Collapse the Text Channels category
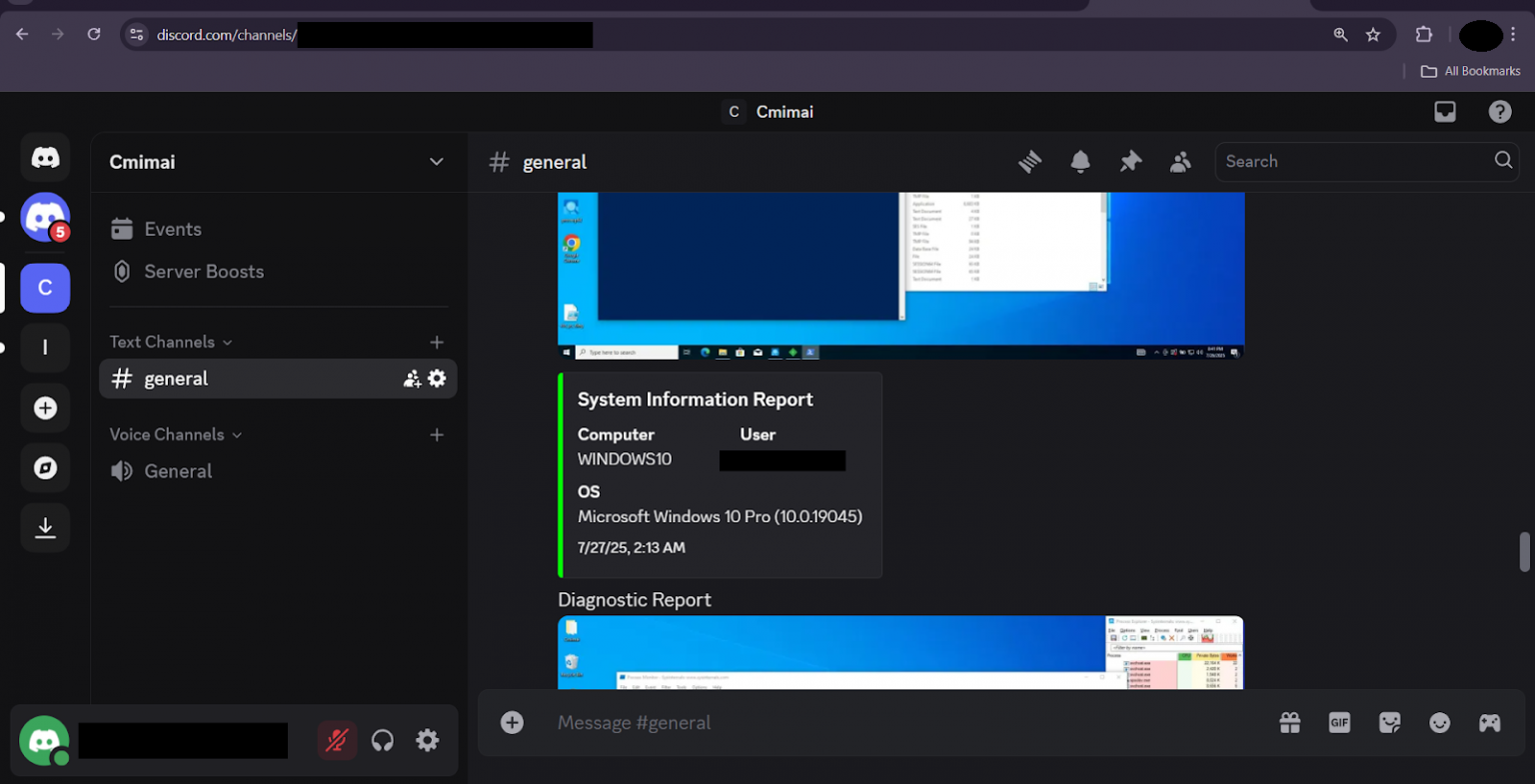This screenshot has width=1535, height=784. tap(170, 342)
